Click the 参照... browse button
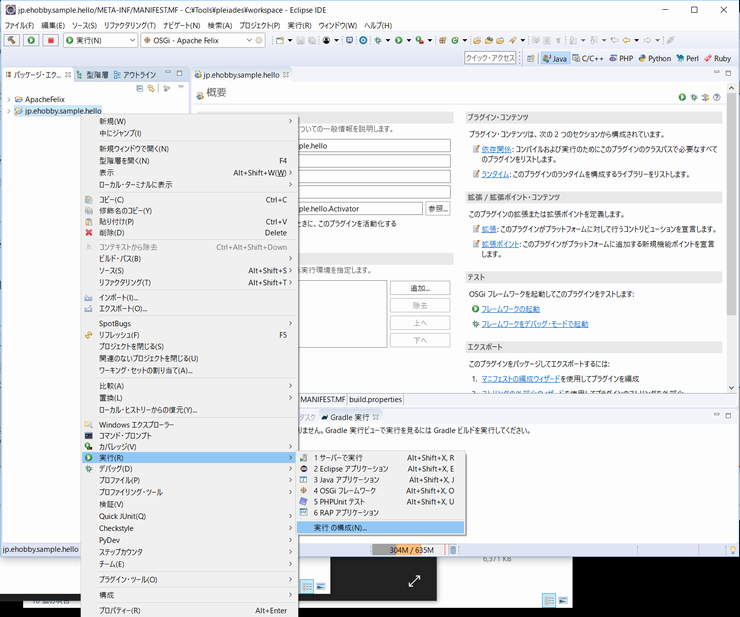740x617 pixels. (437, 208)
